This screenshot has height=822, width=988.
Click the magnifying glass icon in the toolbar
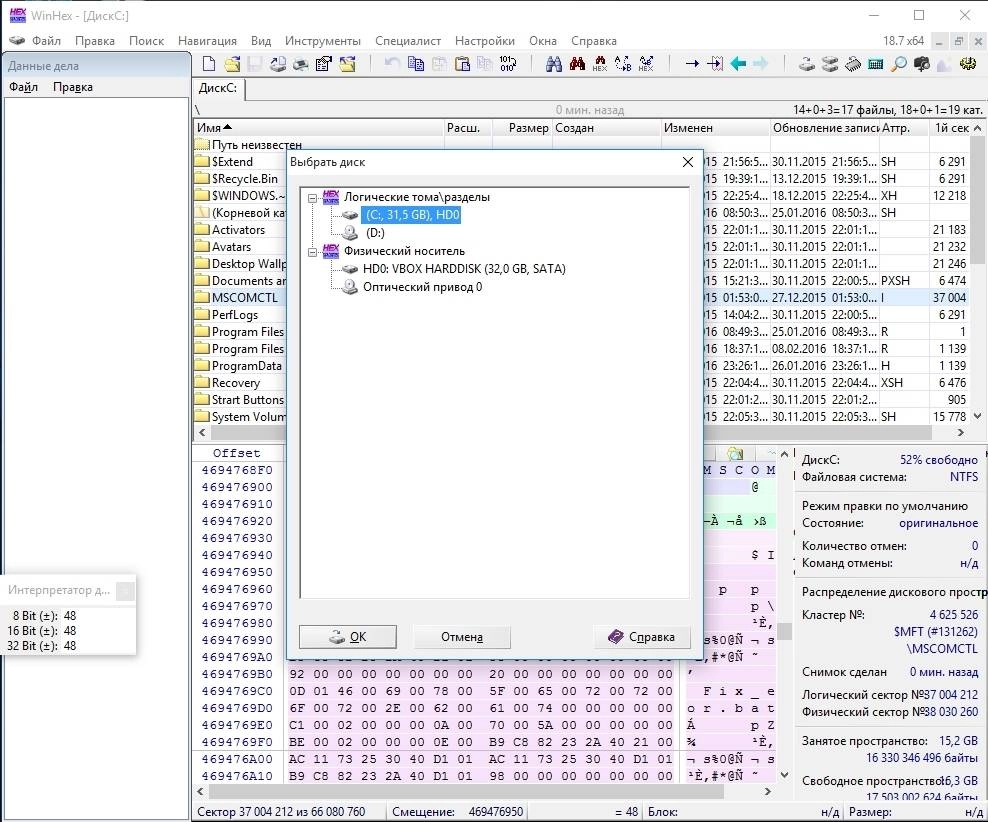(899, 64)
